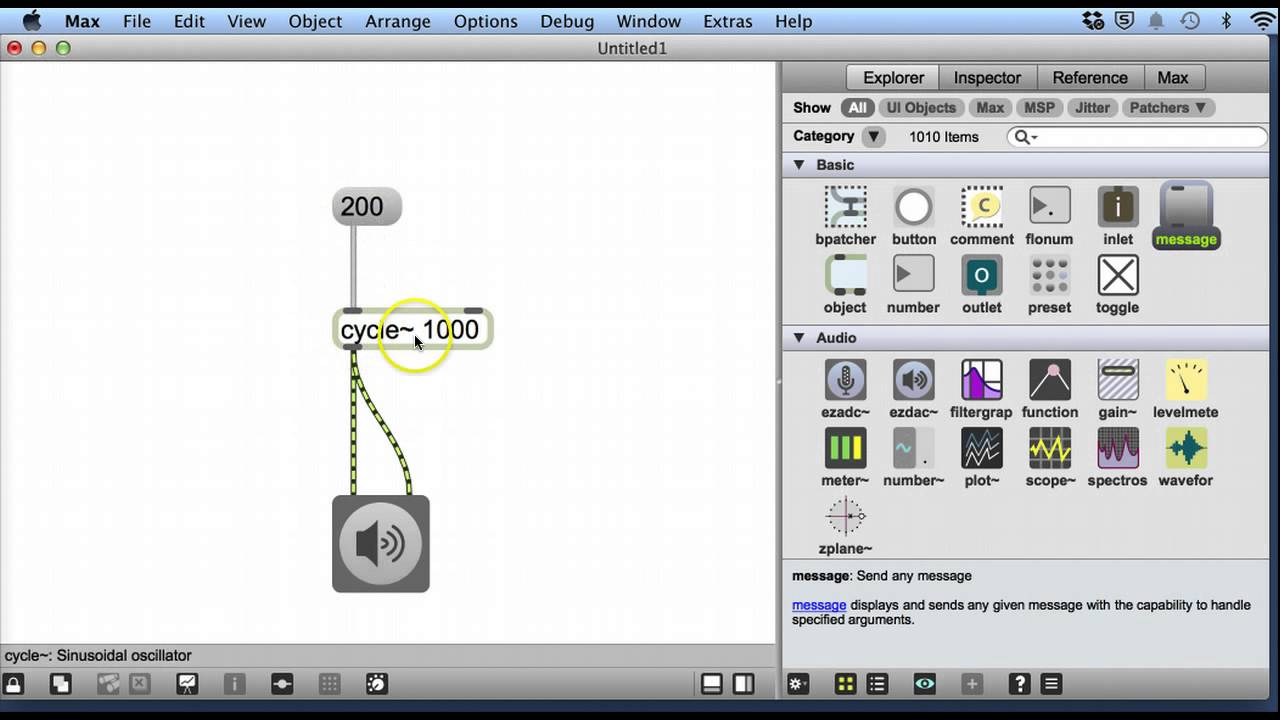This screenshot has height=720, width=1280.
Task: Pick the function object icon
Action: click(x=1049, y=380)
